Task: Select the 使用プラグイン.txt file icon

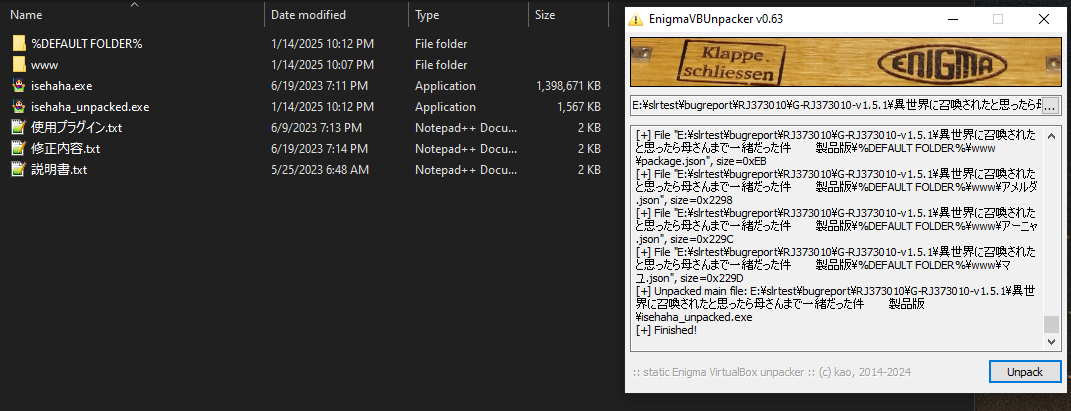Action: 18,128
